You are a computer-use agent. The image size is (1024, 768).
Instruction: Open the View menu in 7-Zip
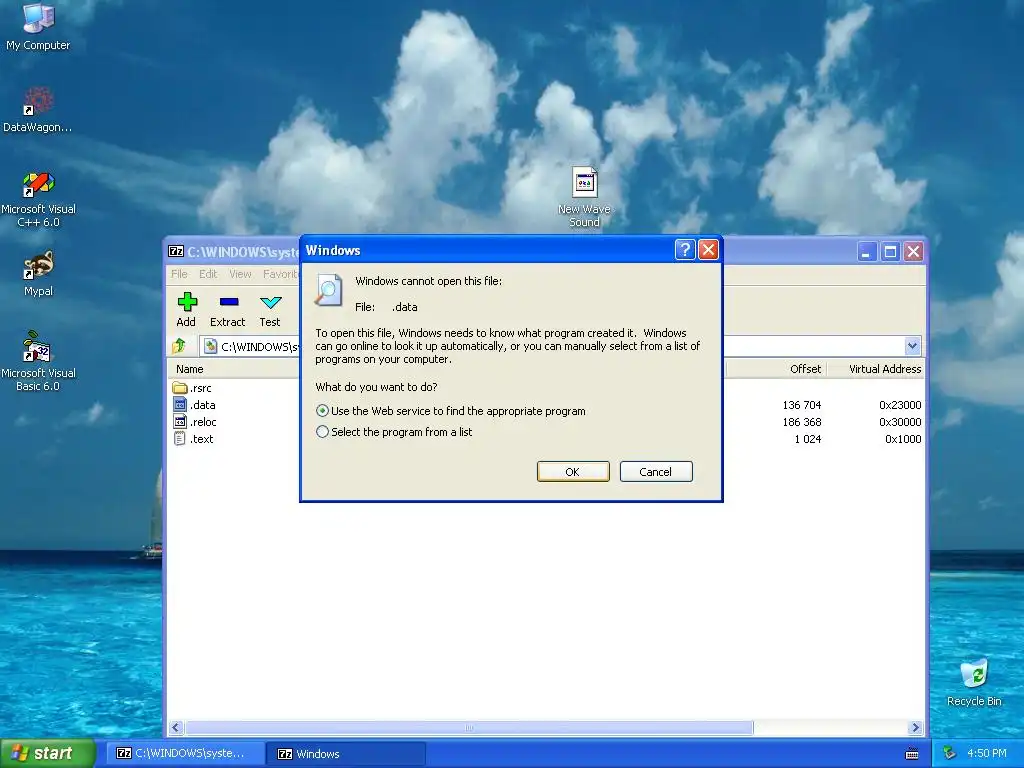pos(240,274)
